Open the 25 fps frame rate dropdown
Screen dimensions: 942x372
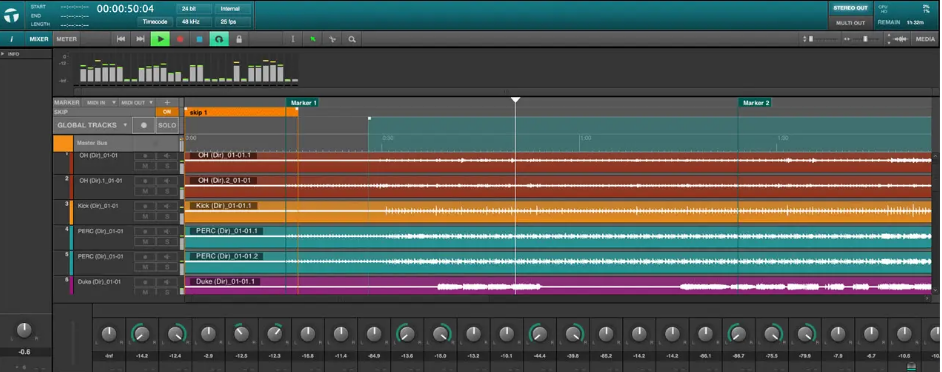[232, 22]
